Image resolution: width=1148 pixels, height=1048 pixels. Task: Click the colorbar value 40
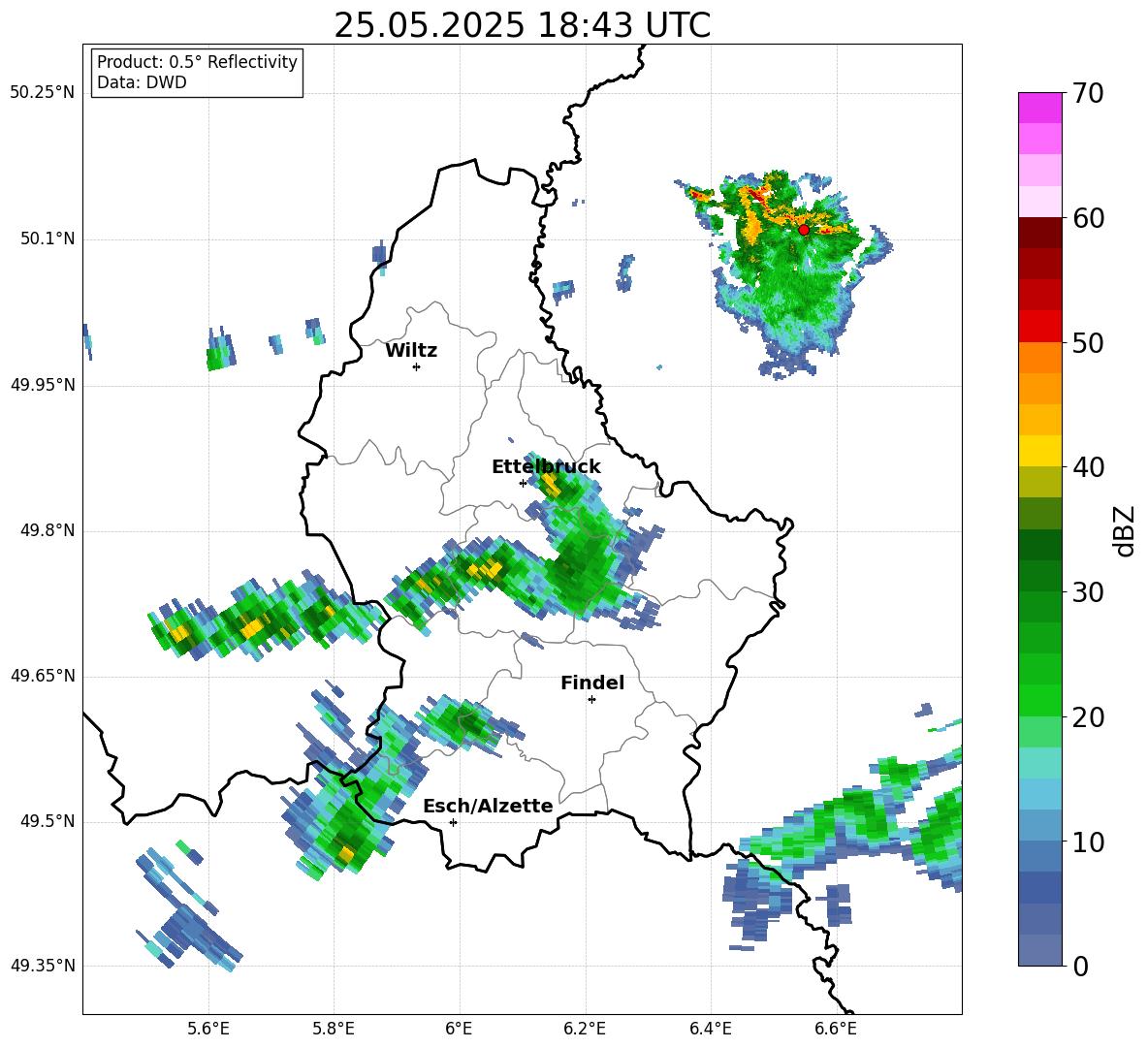pyautogui.click(x=1088, y=467)
